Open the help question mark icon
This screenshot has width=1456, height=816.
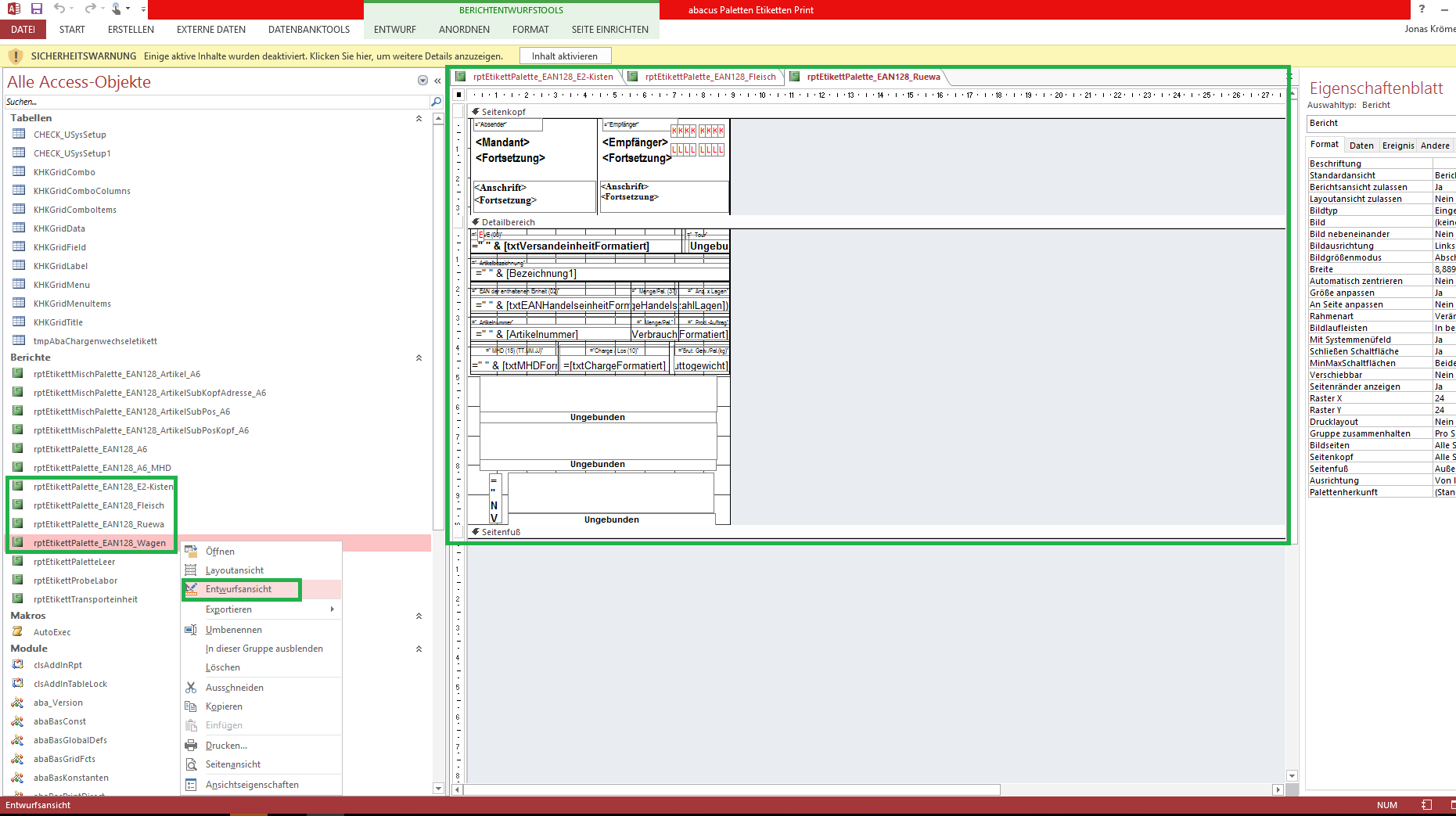pyautogui.click(x=1422, y=9)
